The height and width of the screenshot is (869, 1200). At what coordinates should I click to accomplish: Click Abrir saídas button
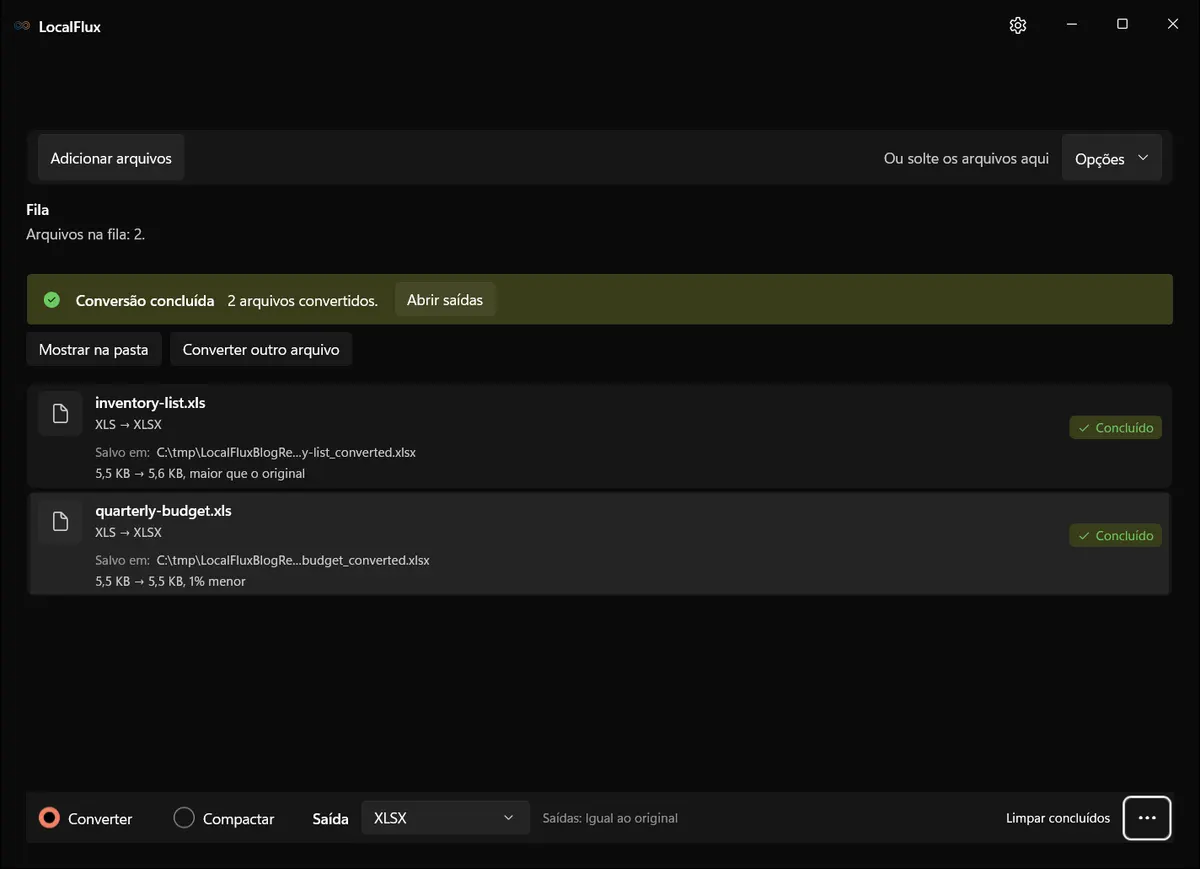coord(445,300)
